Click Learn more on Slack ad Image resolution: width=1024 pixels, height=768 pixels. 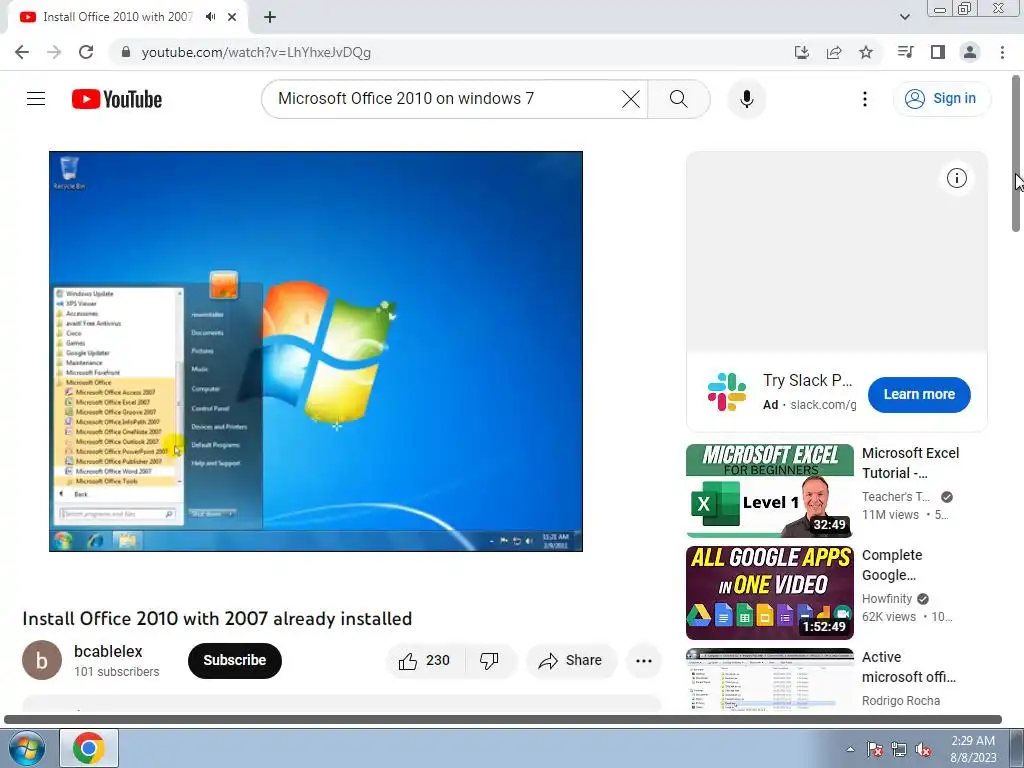pos(919,394)
